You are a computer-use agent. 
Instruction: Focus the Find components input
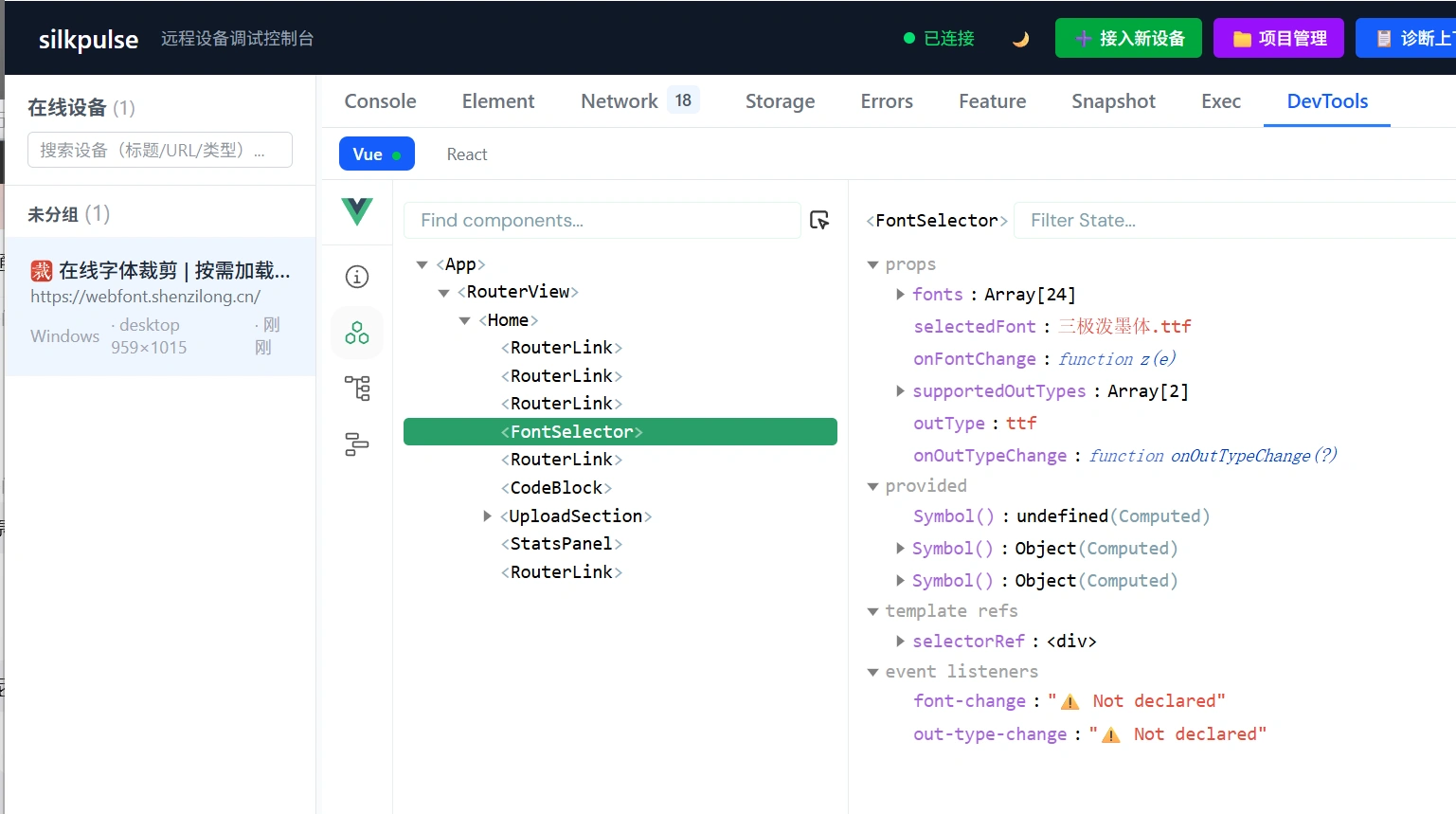(x=602, y=220)
